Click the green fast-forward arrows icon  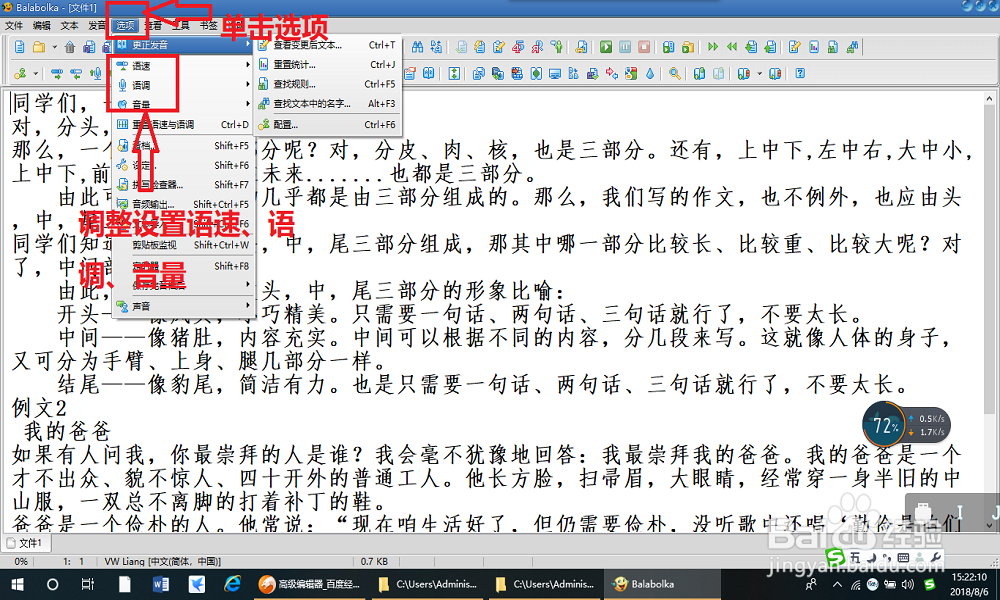coord(713,47)
